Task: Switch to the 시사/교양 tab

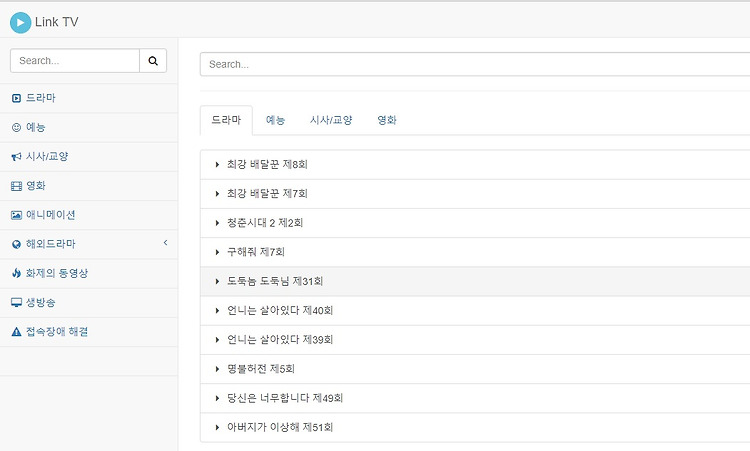Action: click(331, 120)
